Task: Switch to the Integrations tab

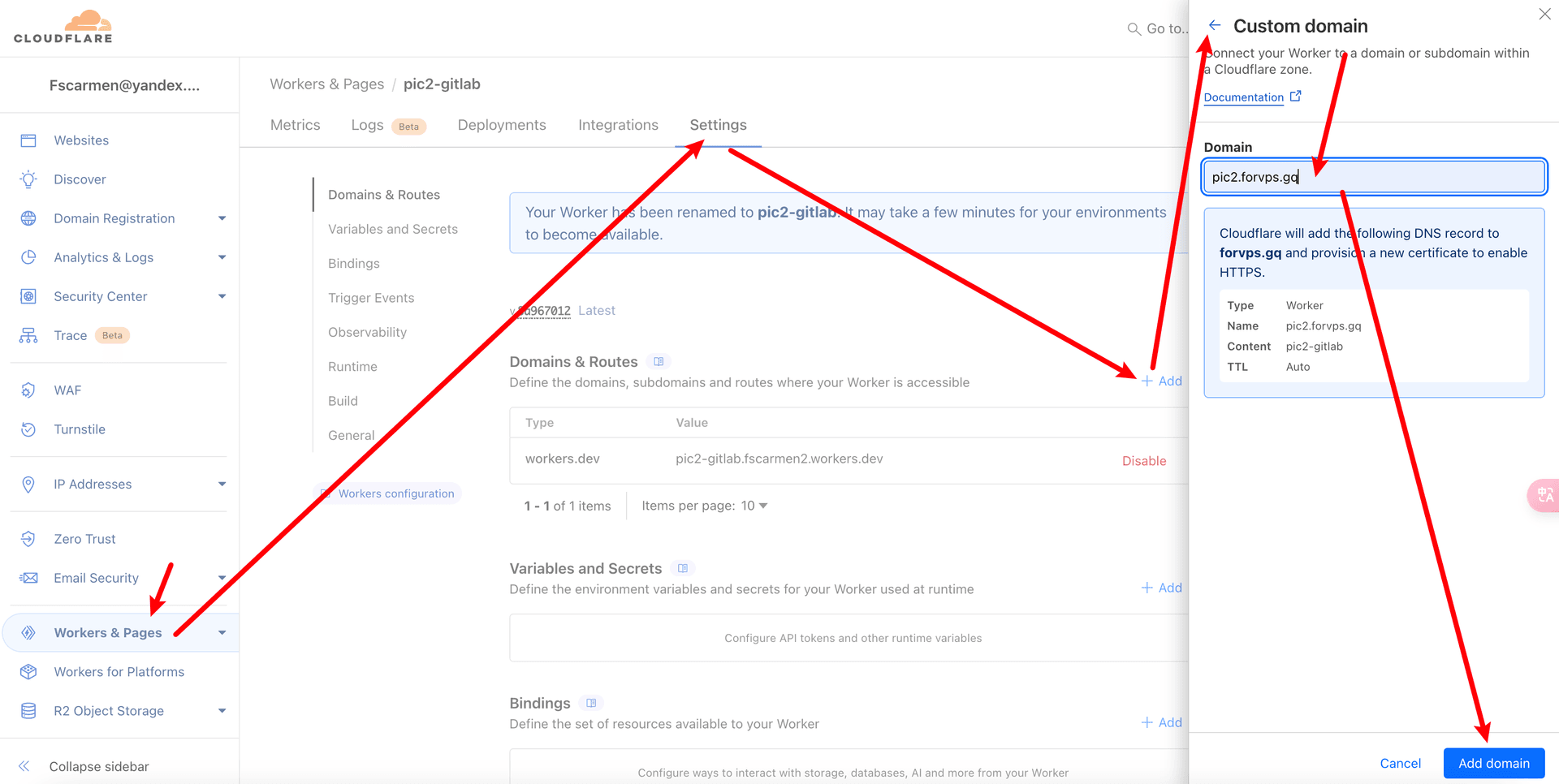Action: pos(618,125)
